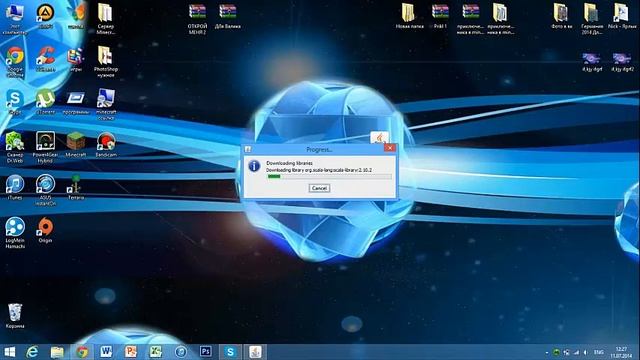Click the network signal tray icon
Viewport: 640px width, 360px height.
[x=576, y=352]
